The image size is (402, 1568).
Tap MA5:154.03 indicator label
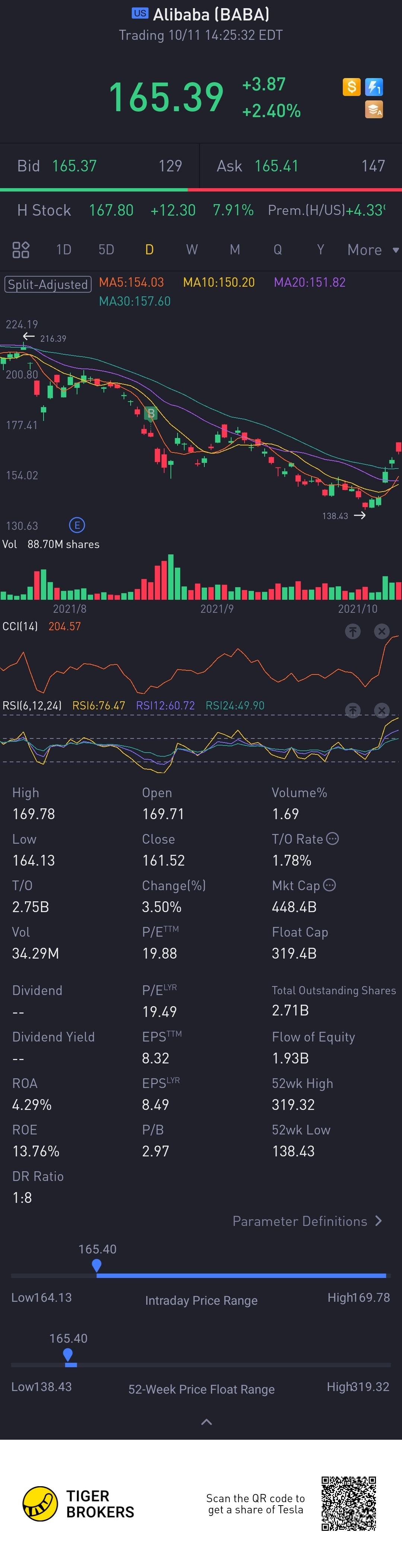[131, 283]
